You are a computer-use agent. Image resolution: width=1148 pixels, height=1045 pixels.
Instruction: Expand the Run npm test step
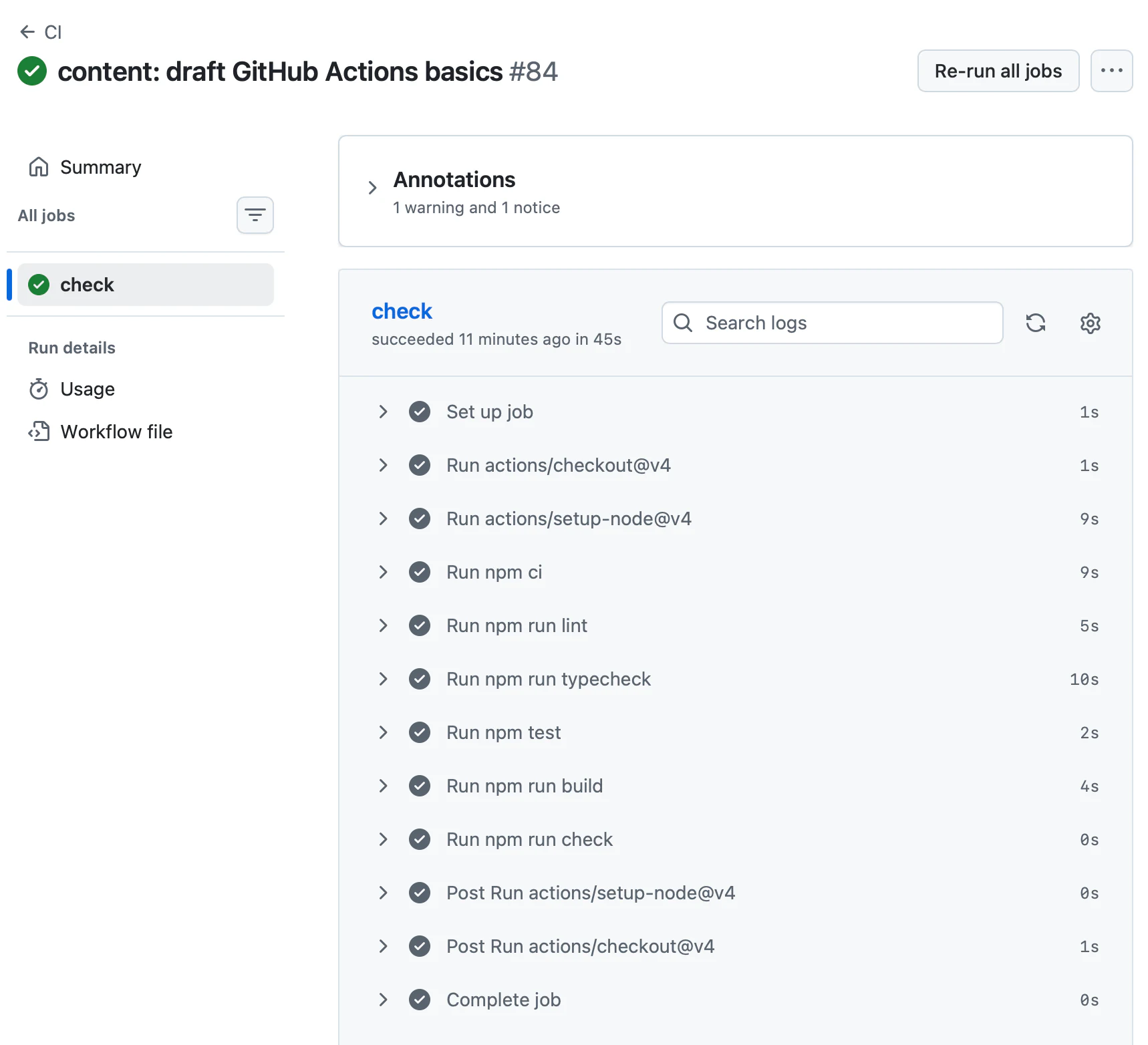(x=735, y=732)
